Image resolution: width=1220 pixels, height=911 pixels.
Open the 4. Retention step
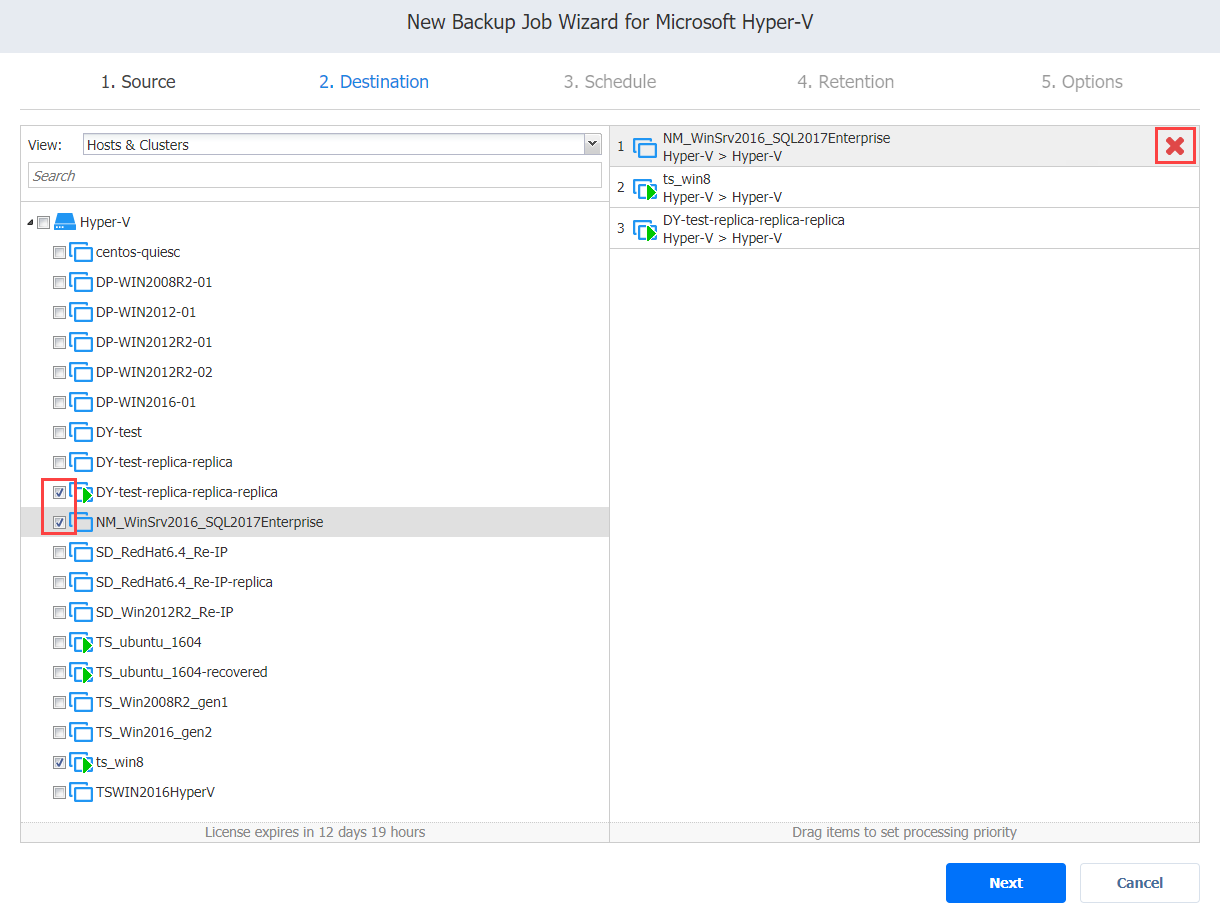point(846,82)
